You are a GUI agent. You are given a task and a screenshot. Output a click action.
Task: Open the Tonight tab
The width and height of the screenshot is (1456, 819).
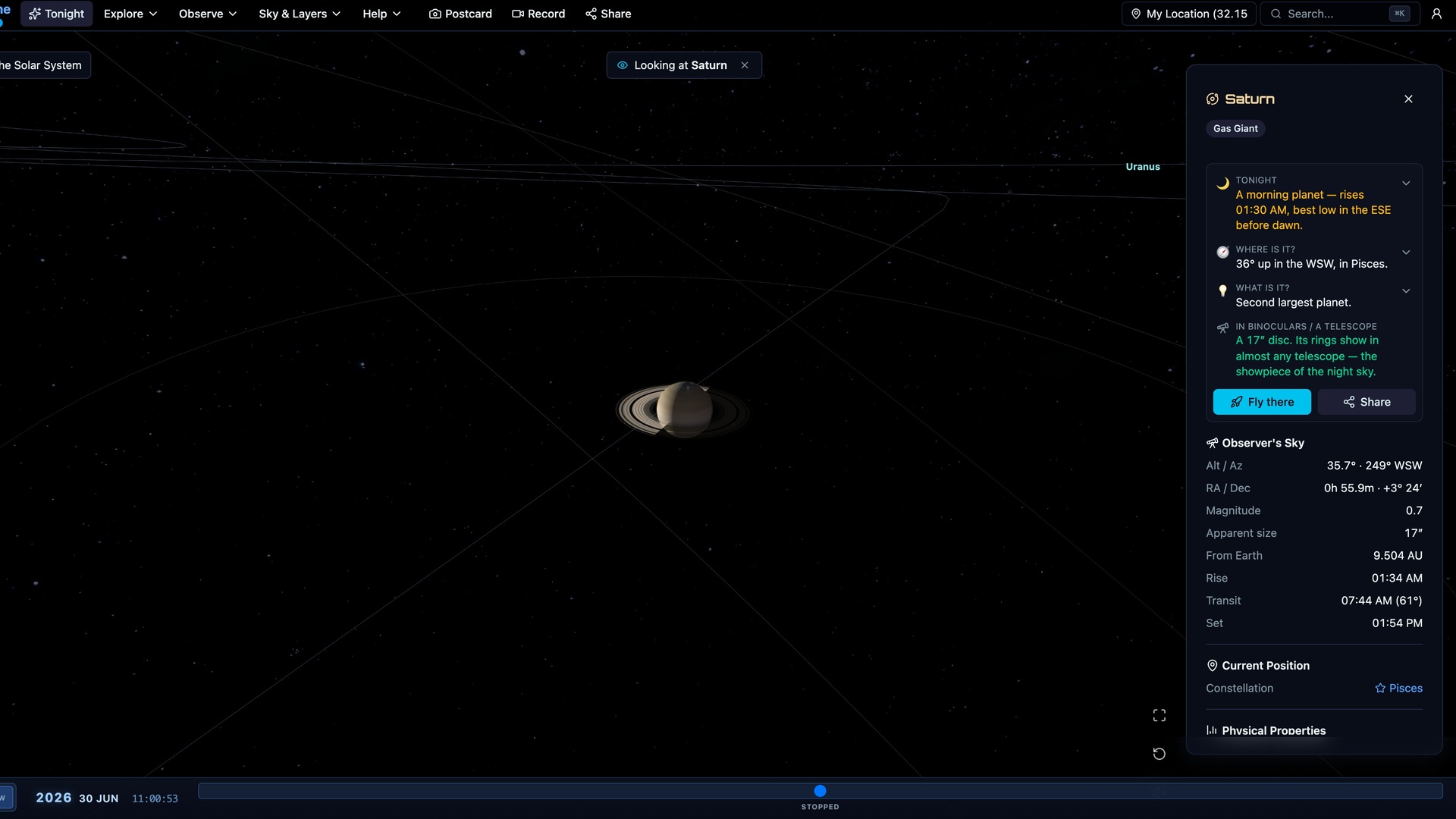click(57, 14)
